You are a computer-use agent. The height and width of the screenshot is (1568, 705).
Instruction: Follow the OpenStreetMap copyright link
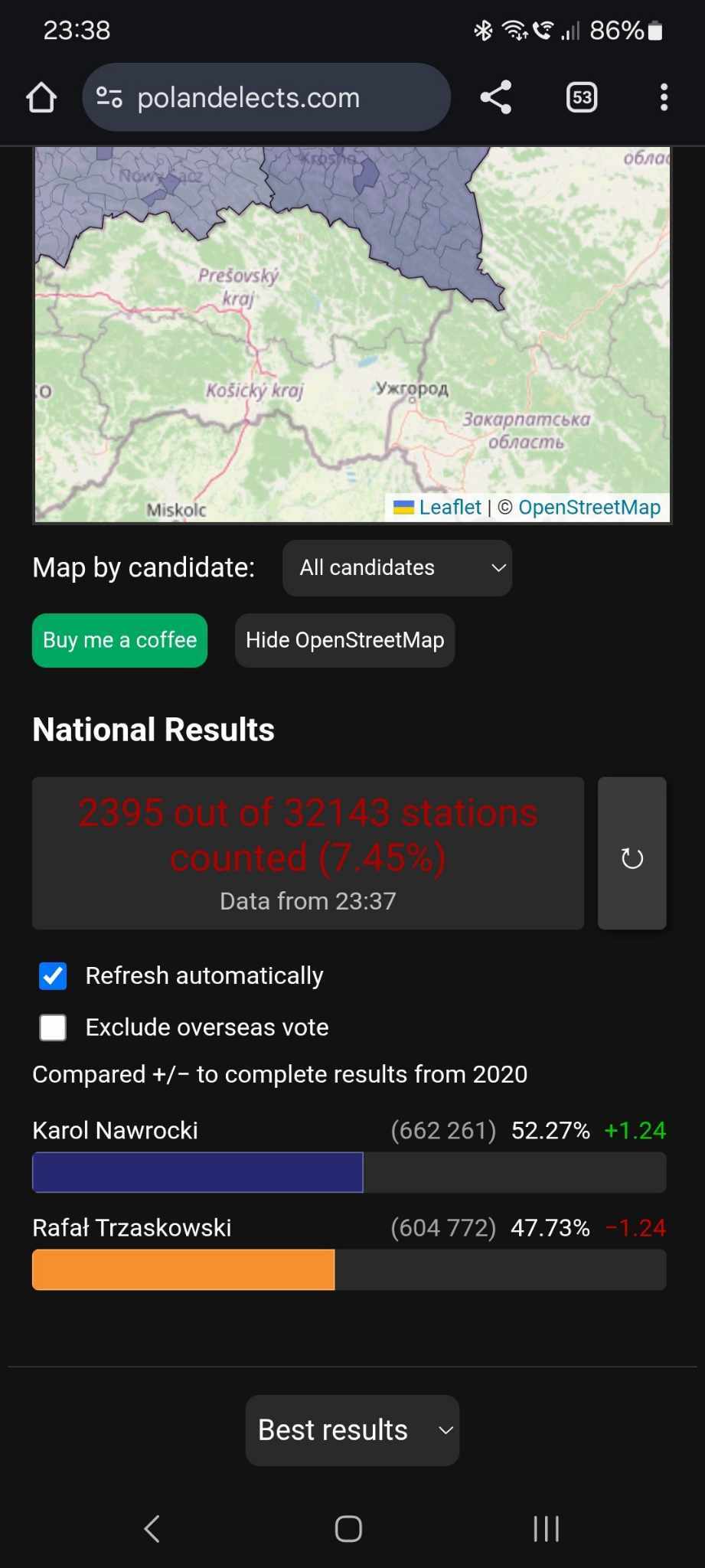589,508
